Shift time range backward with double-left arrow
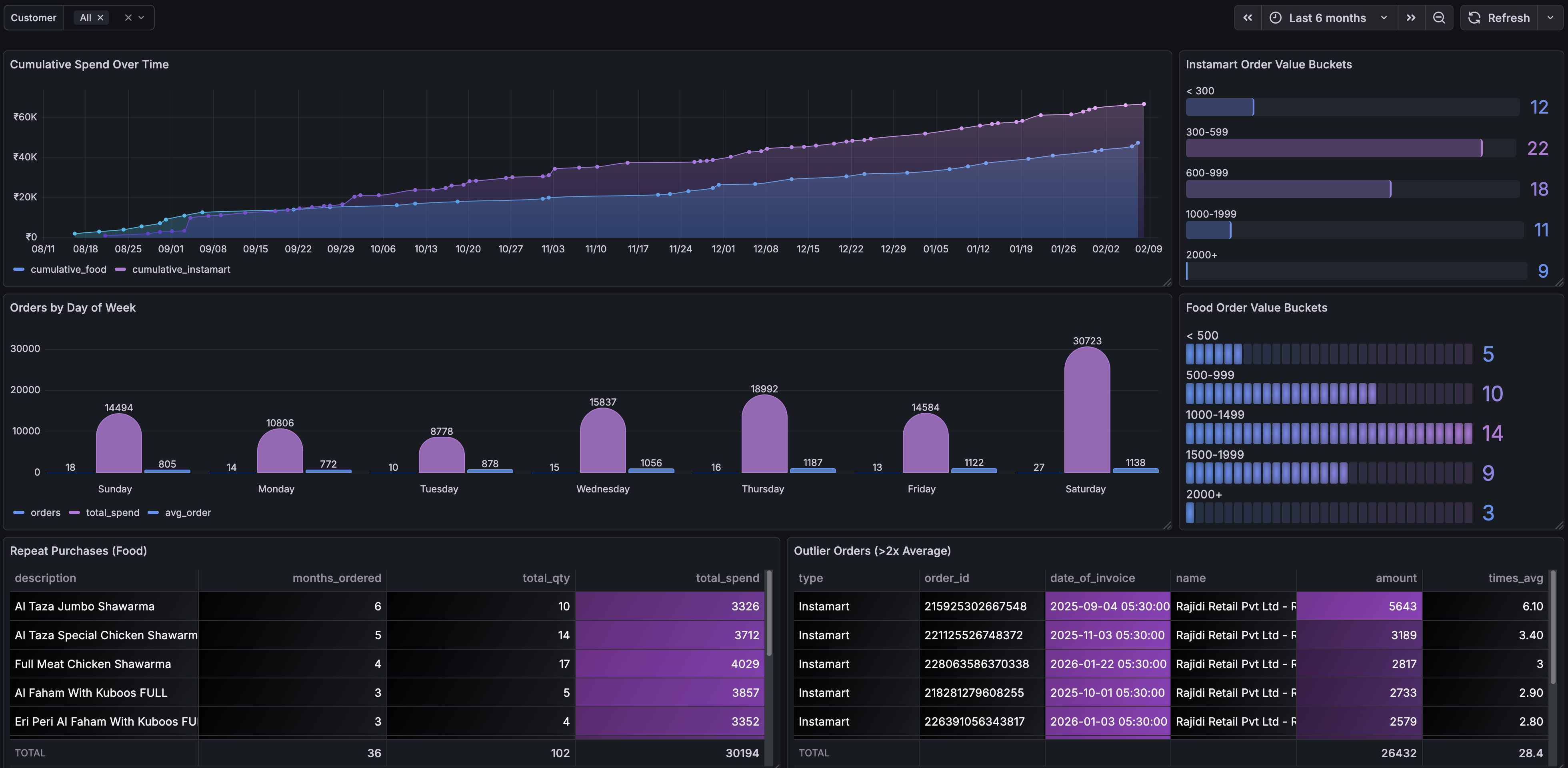Screen dimensions: 1568x768 1247,18
